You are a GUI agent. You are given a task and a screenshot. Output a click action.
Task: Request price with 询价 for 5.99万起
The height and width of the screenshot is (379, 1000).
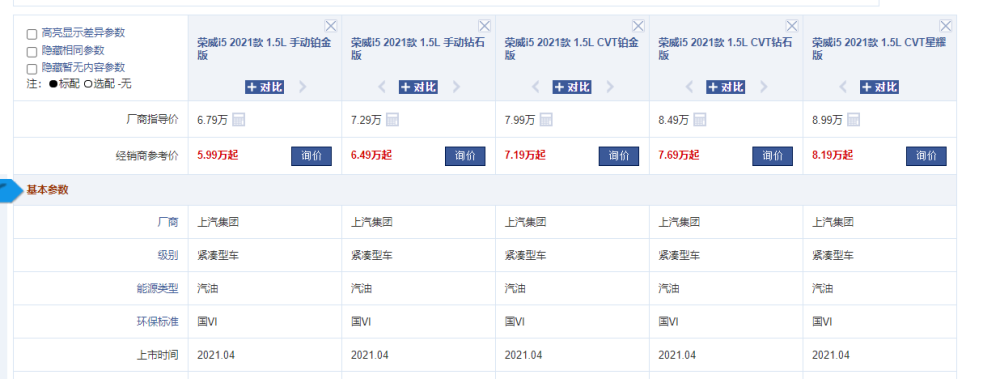click(311, 156)
